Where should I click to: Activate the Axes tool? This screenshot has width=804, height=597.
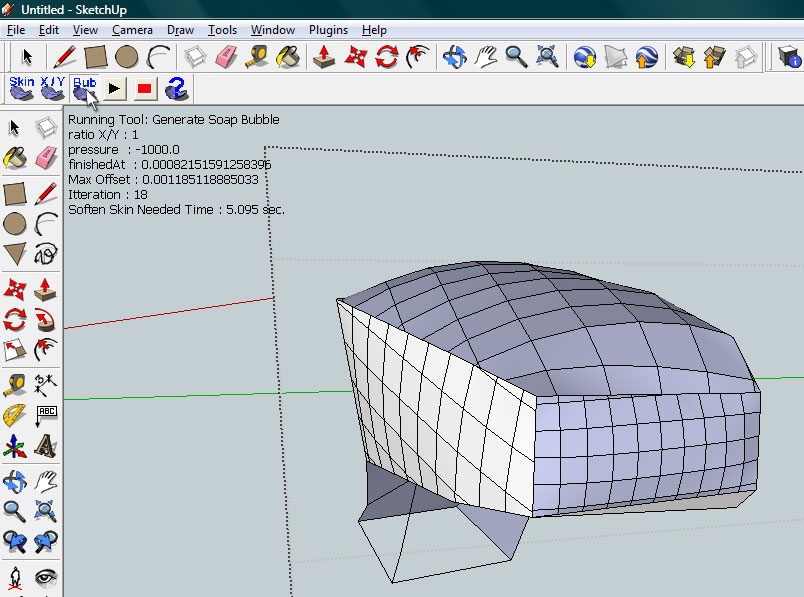[x=15, y=447]
